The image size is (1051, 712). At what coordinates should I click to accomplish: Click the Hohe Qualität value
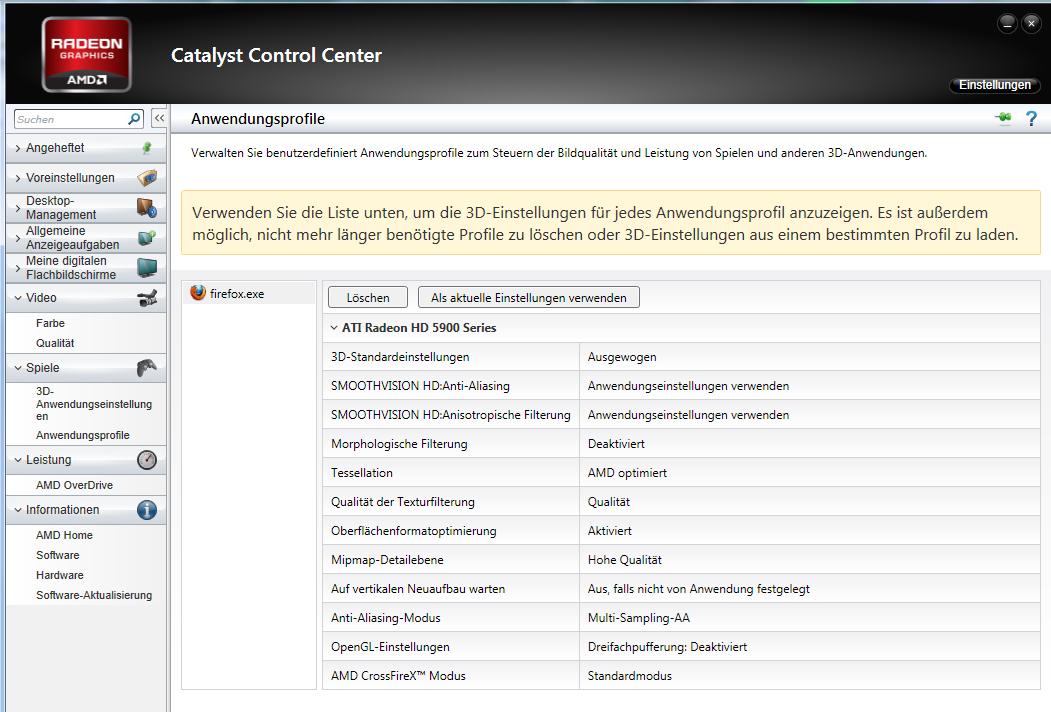click(625, 560)
